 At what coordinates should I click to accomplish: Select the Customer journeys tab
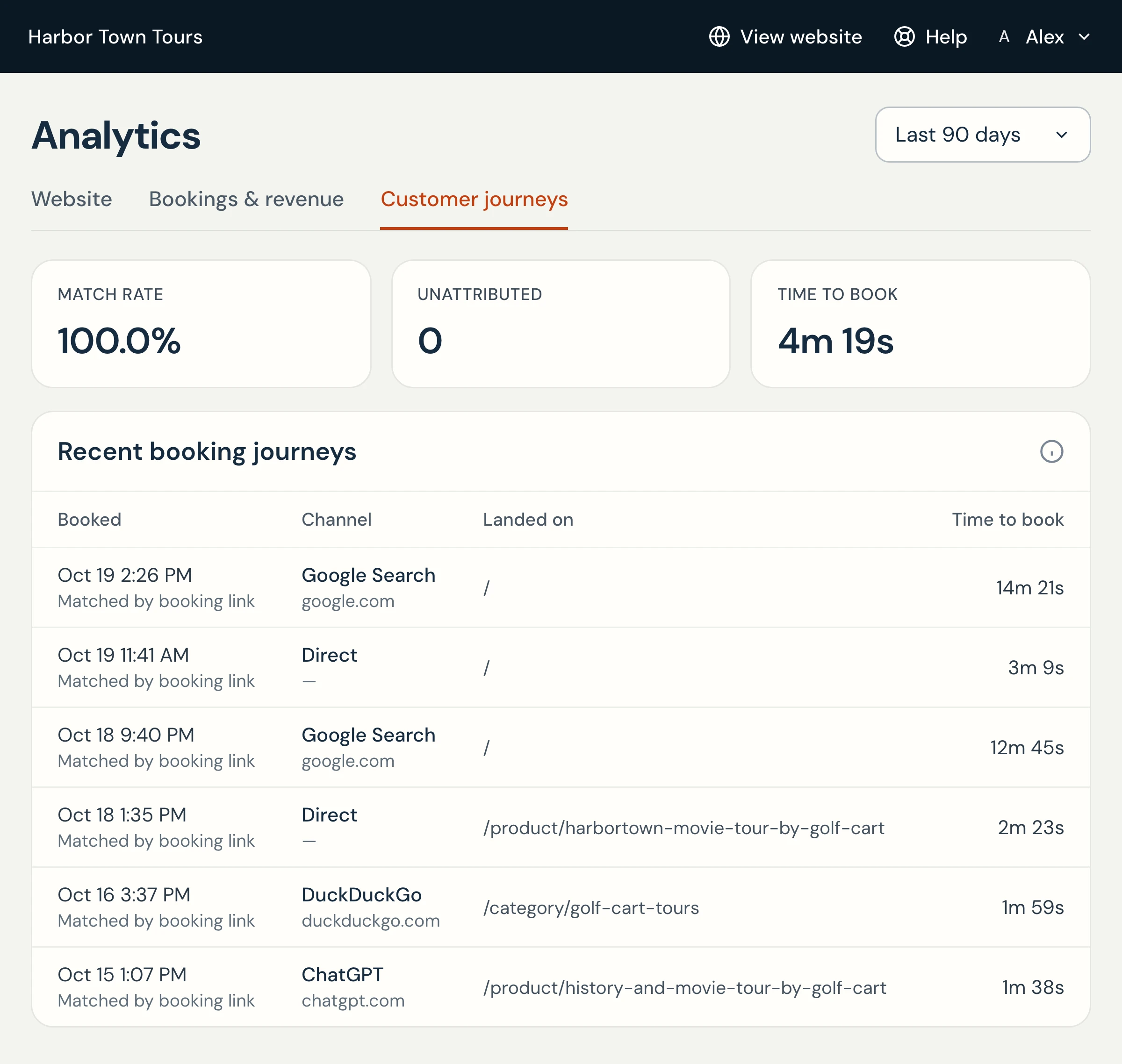[x=474, y=199]
